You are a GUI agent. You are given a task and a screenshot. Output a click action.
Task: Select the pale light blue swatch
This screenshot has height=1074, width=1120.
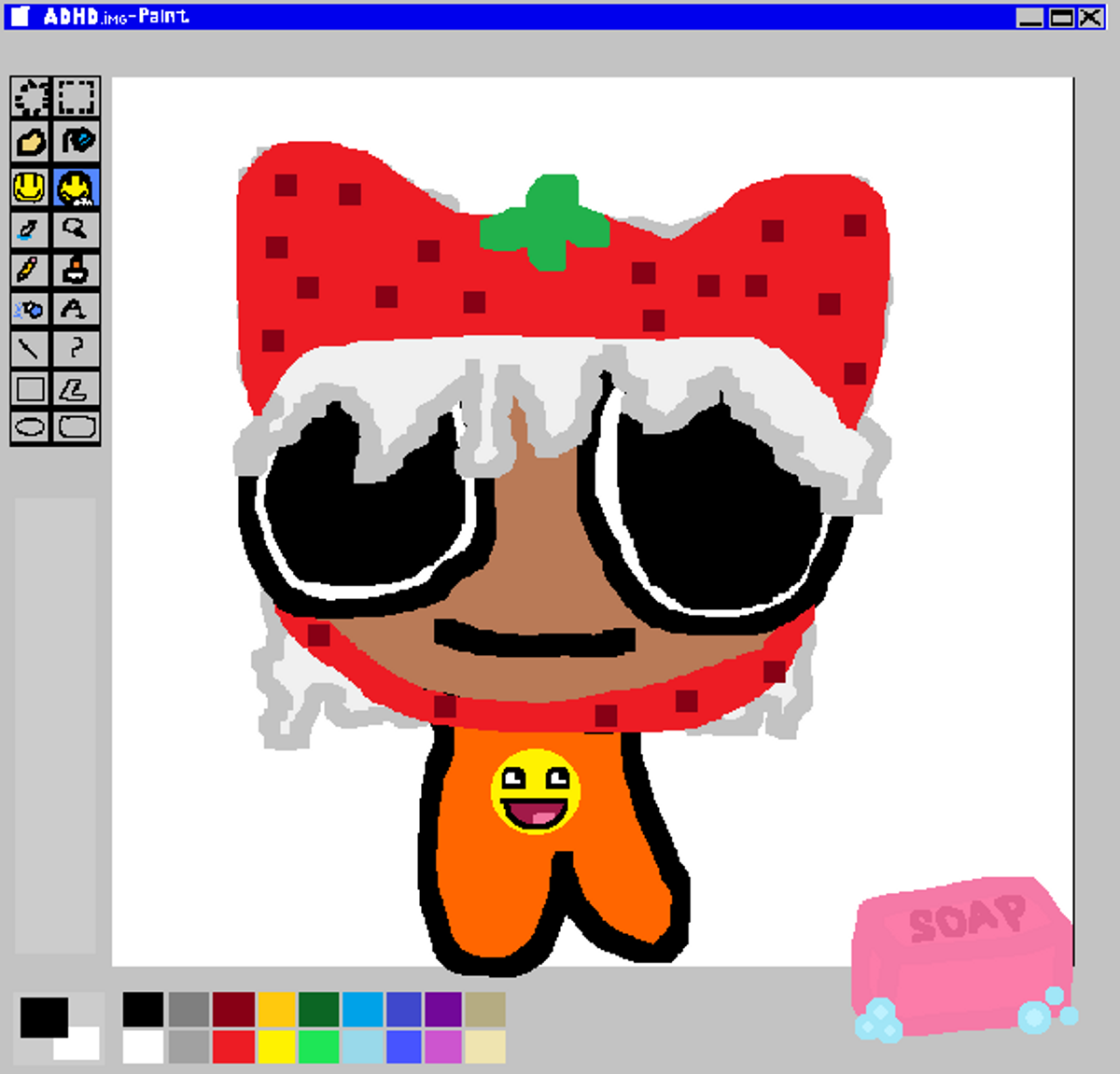362,1046
